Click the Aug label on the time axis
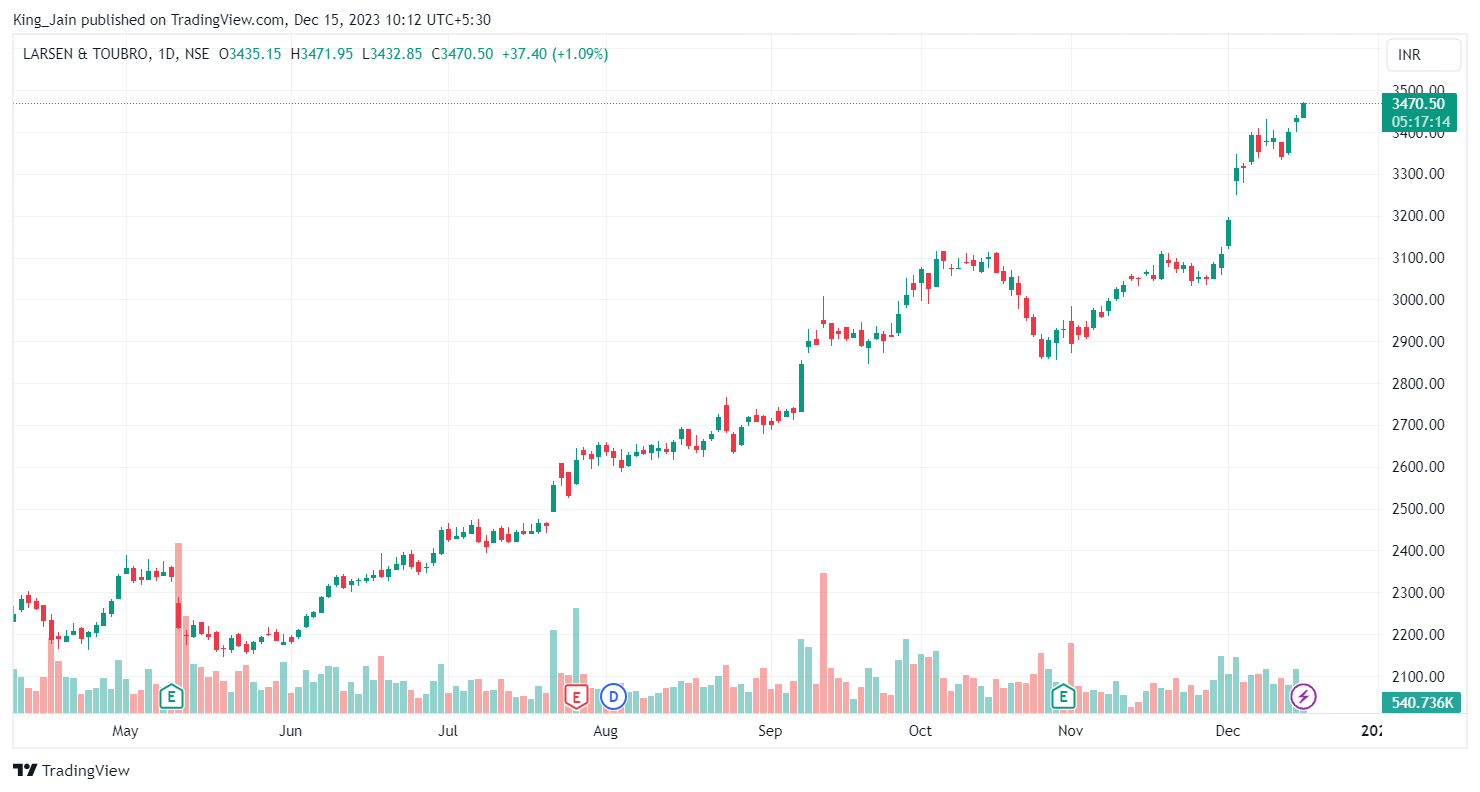 pos(606,731)
